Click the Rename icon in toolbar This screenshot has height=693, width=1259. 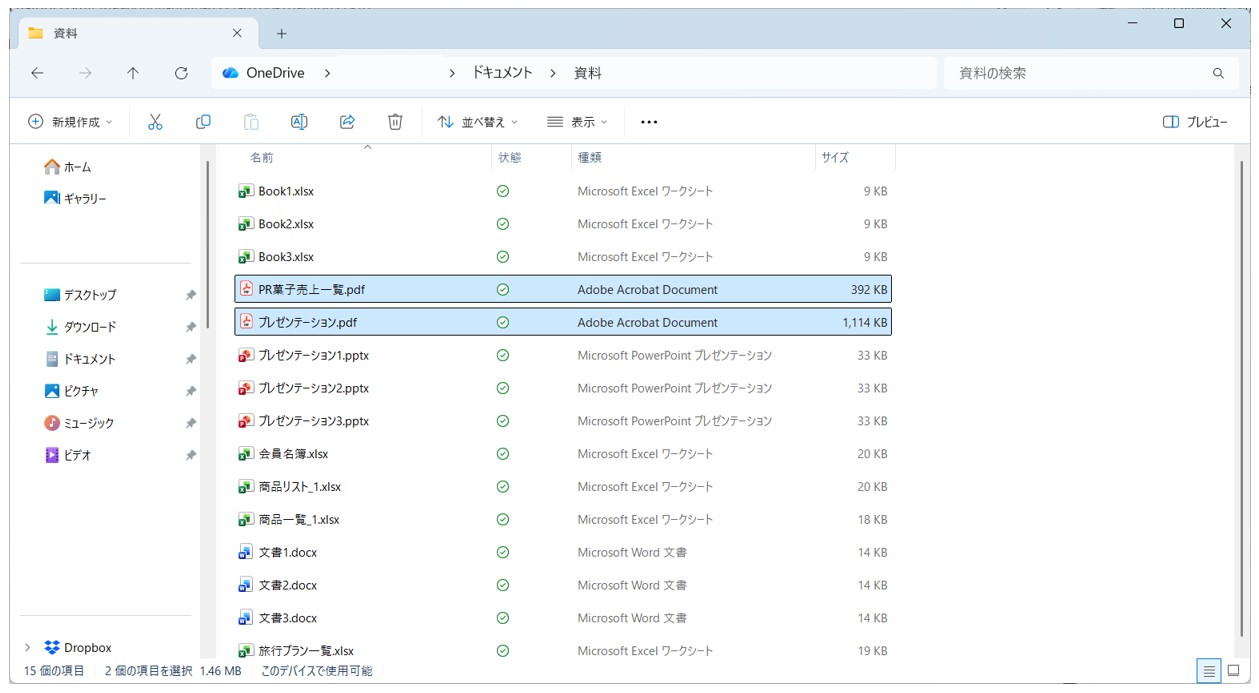(299, 122)
